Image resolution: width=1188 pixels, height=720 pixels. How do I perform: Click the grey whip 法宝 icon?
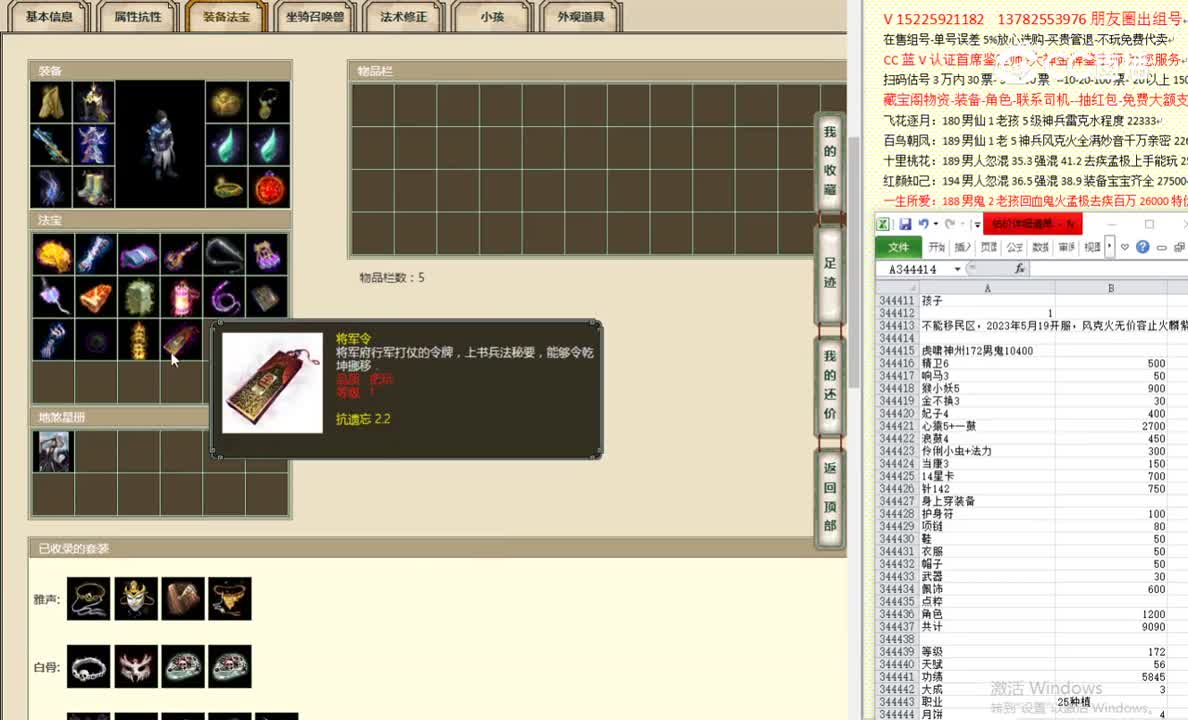tap(224, 255)
